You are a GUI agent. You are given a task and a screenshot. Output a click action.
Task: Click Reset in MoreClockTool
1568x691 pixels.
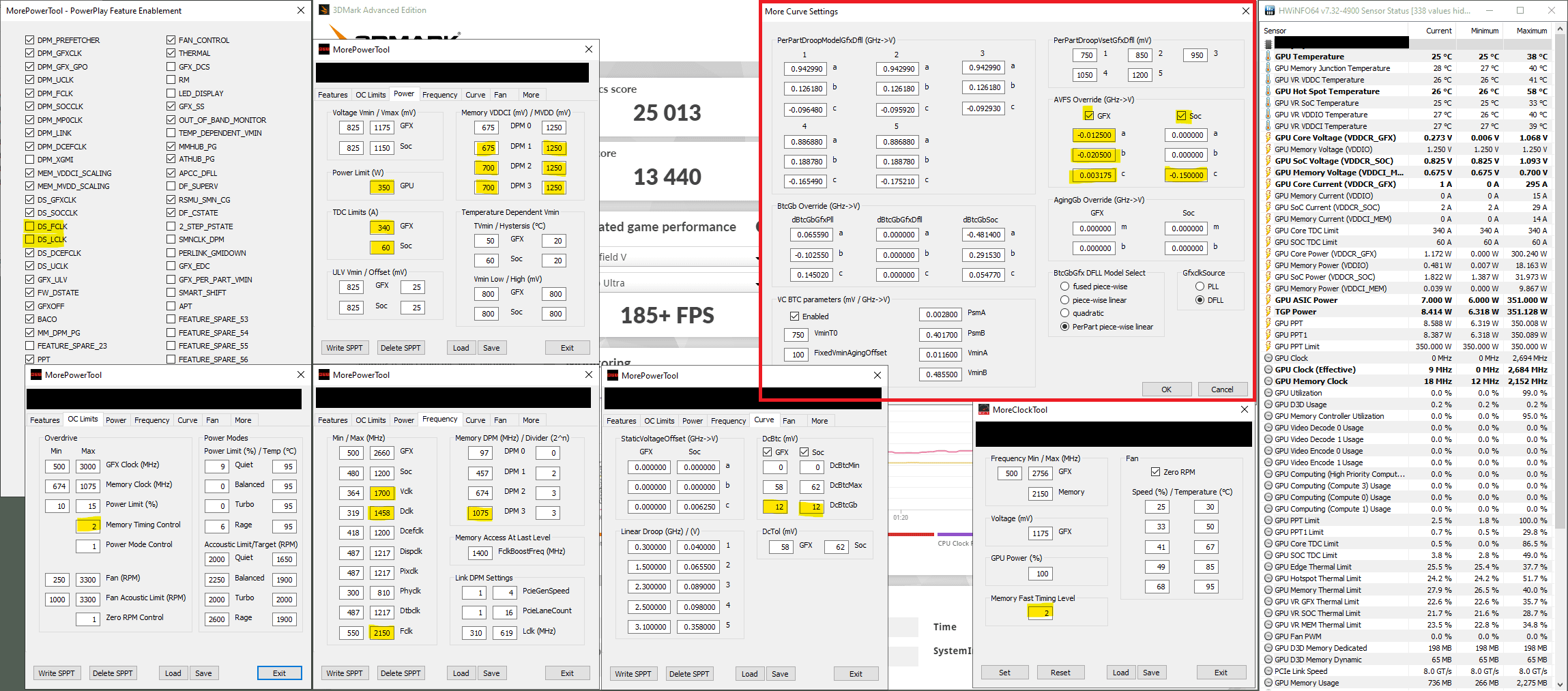(x=1060, y=673)
